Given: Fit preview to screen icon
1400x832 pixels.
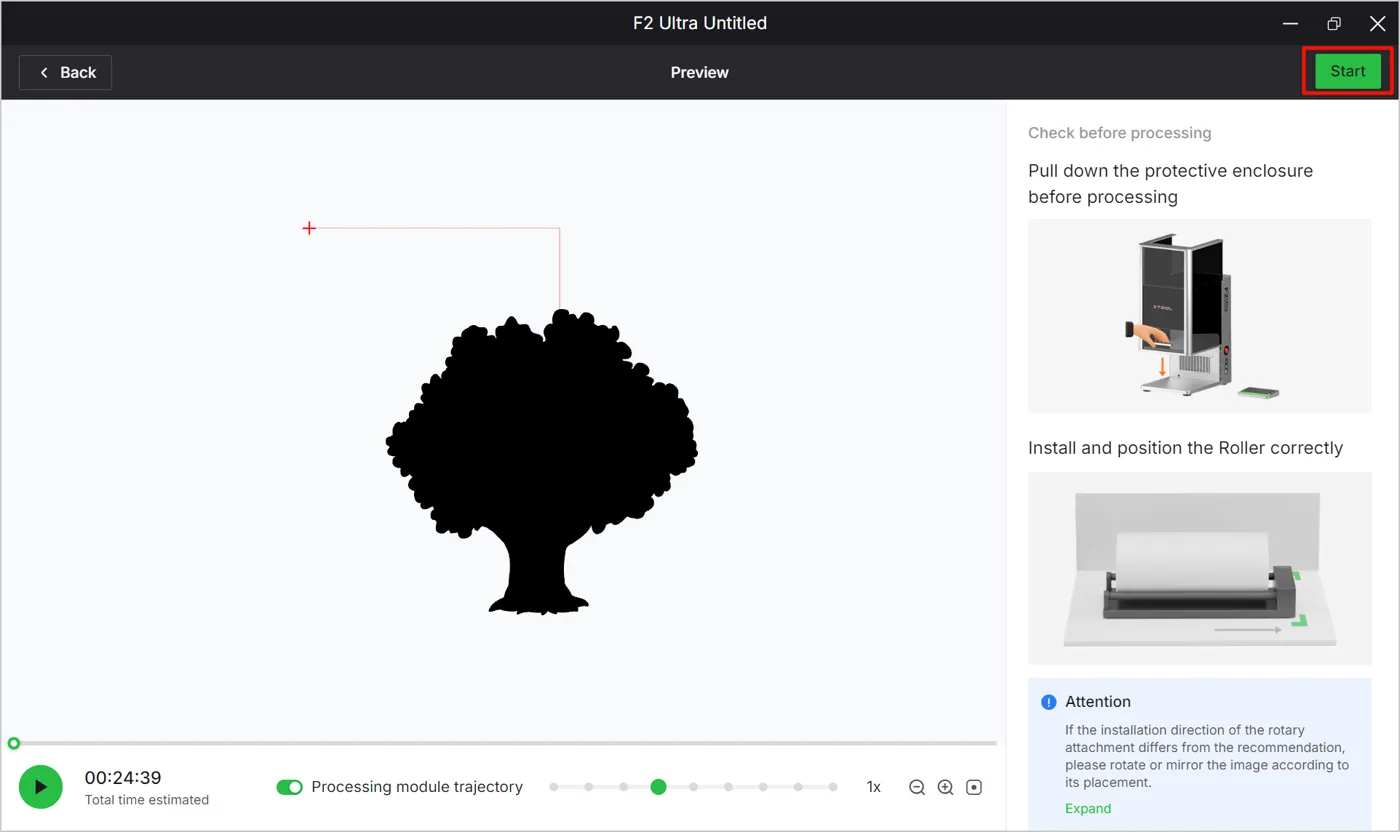Looking at the screenshot, I should tap(974, 788).
